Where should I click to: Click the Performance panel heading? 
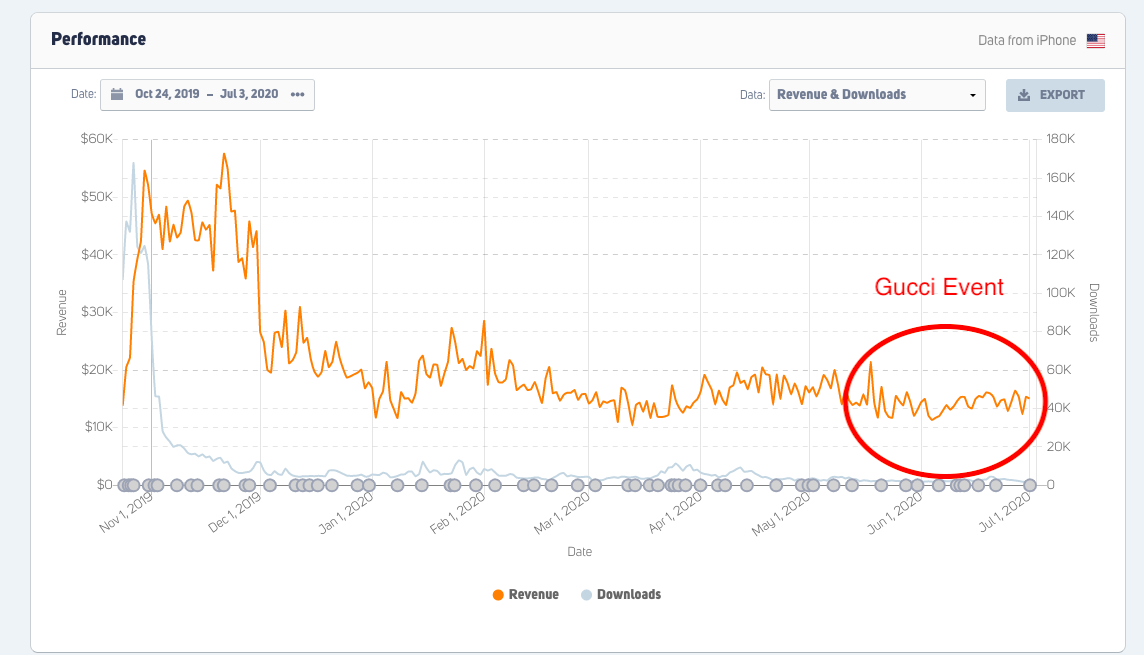[98, 40]
